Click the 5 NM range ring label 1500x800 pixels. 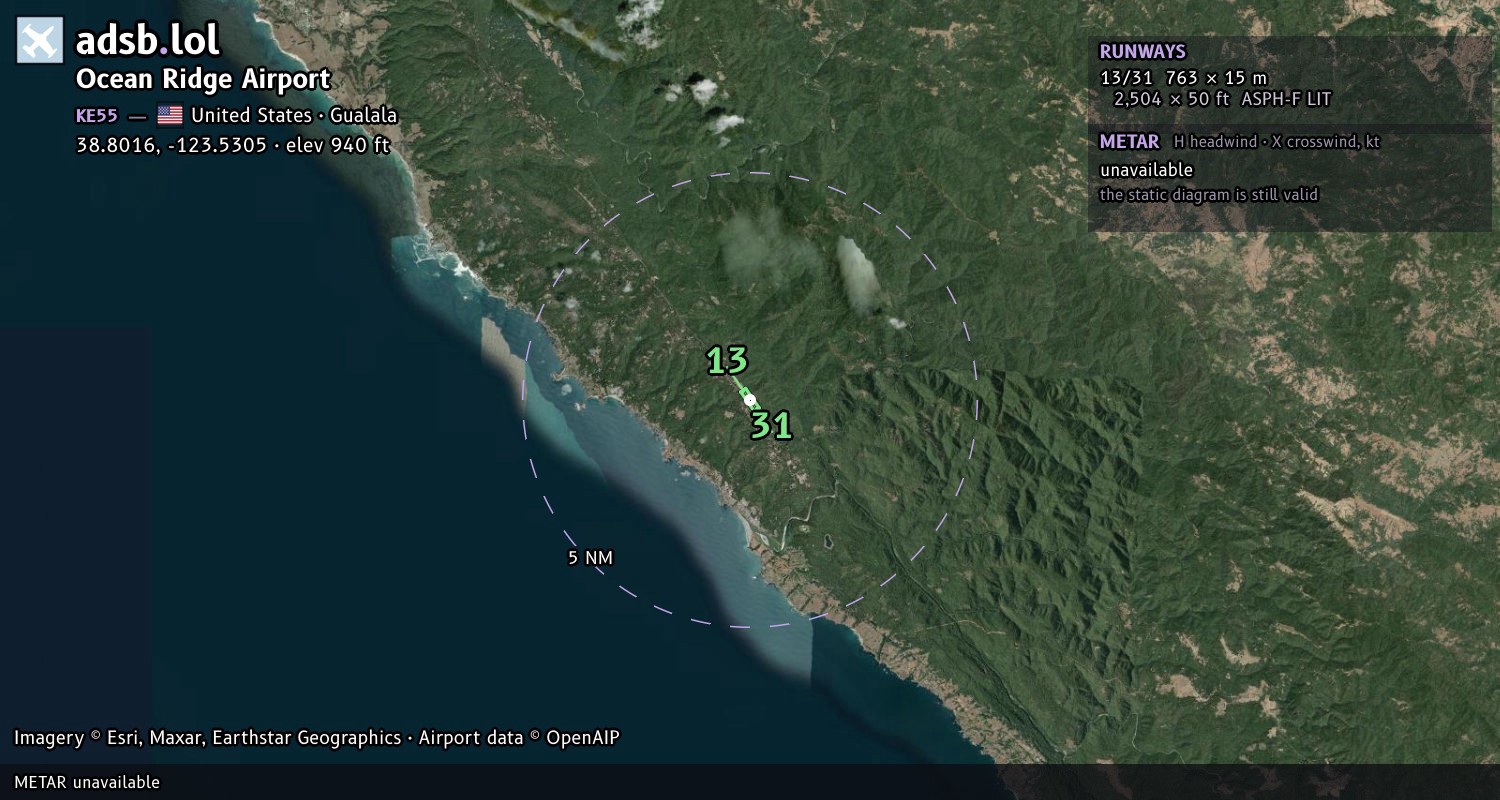590,558
